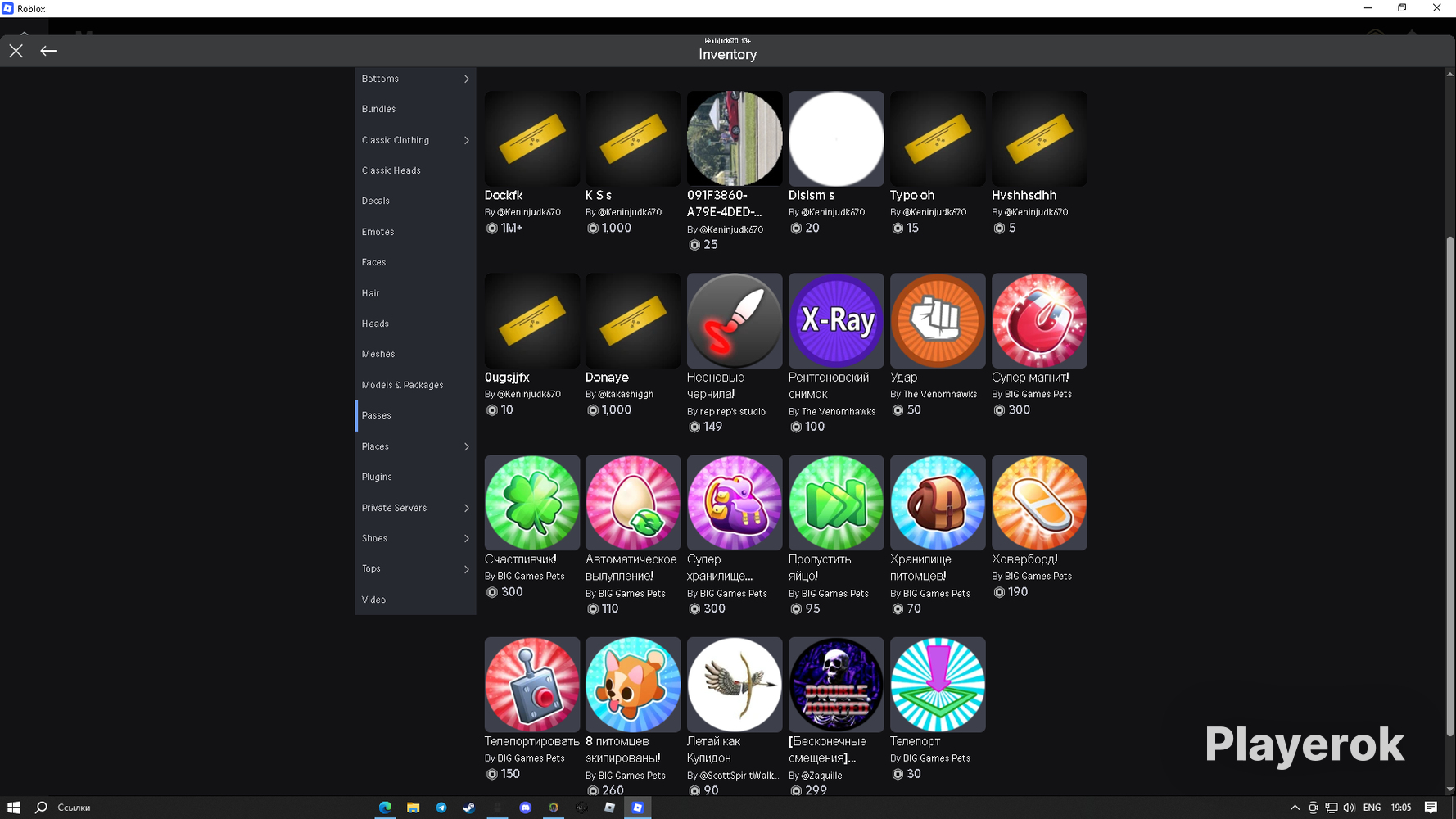The width and height of the screenshot is (1456, 819).
Task: Open Discord from the taskbar
Action: coord(526,808)
